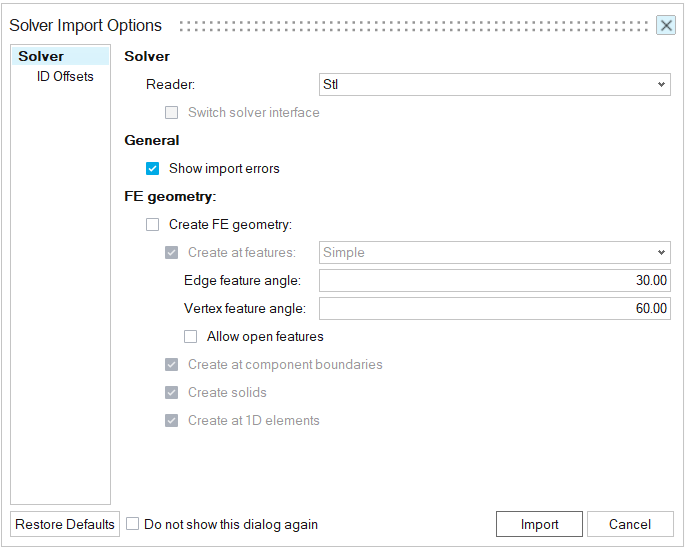Select the Solver category in left list

click(41, 57)
